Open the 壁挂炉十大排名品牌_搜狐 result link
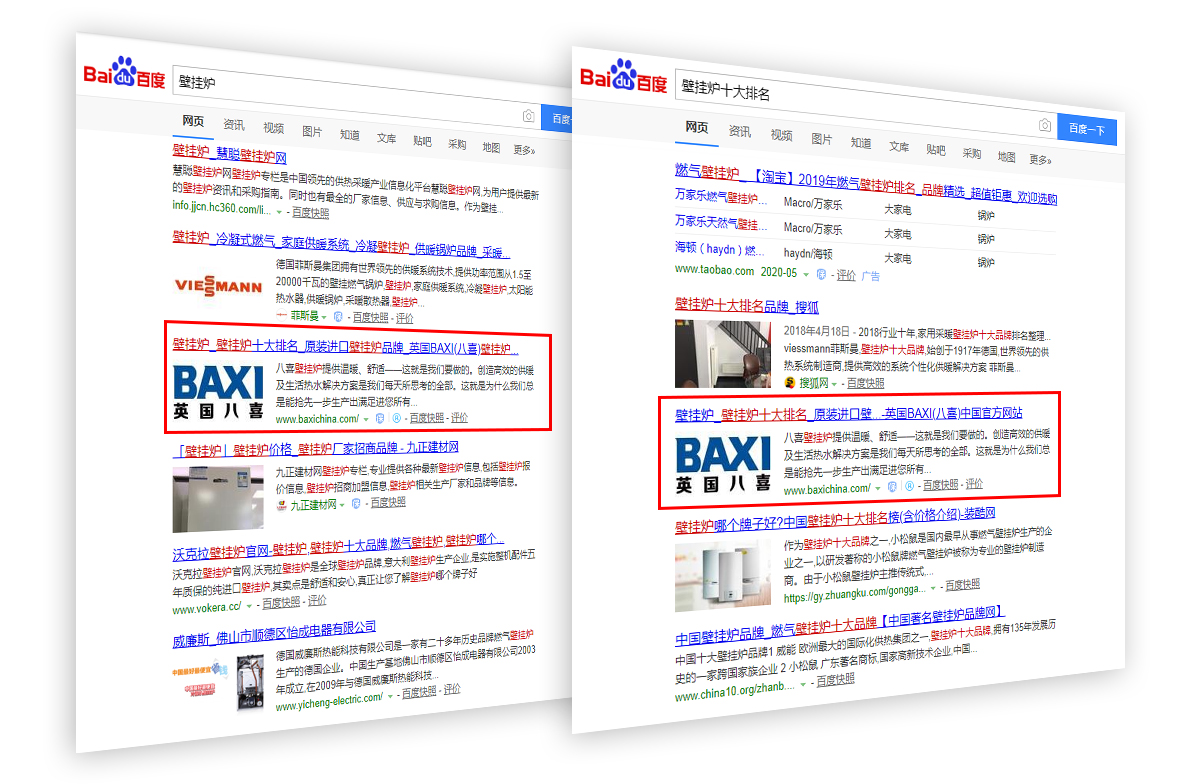 (746, 306)
